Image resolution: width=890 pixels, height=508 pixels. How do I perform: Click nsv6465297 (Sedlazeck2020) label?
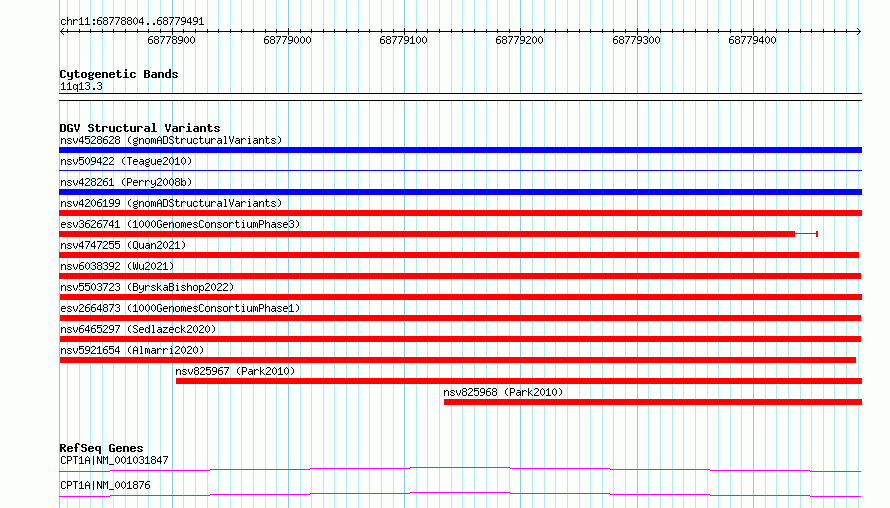[138, 329]
